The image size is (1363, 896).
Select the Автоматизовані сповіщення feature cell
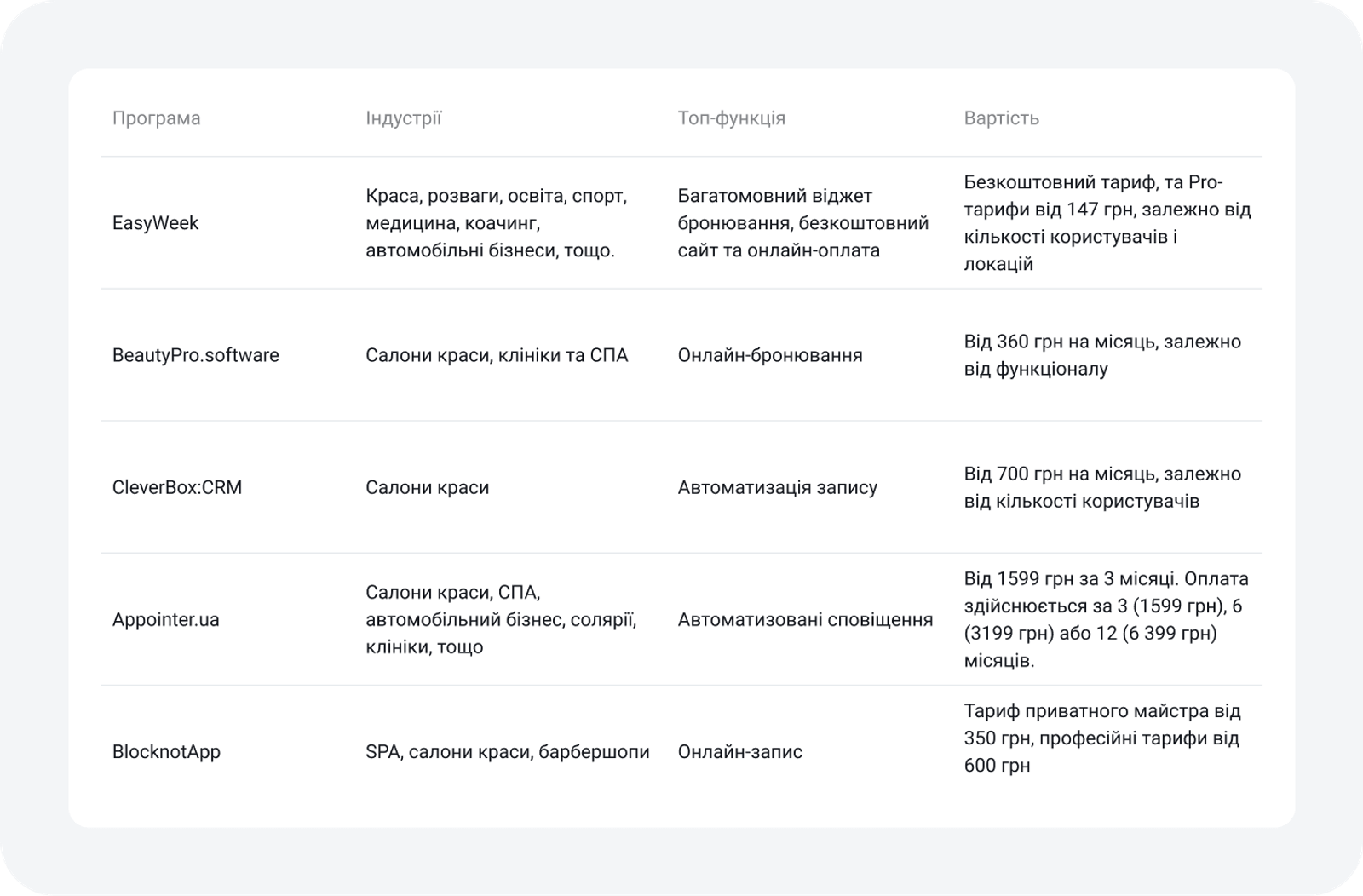tap(805, 619)
